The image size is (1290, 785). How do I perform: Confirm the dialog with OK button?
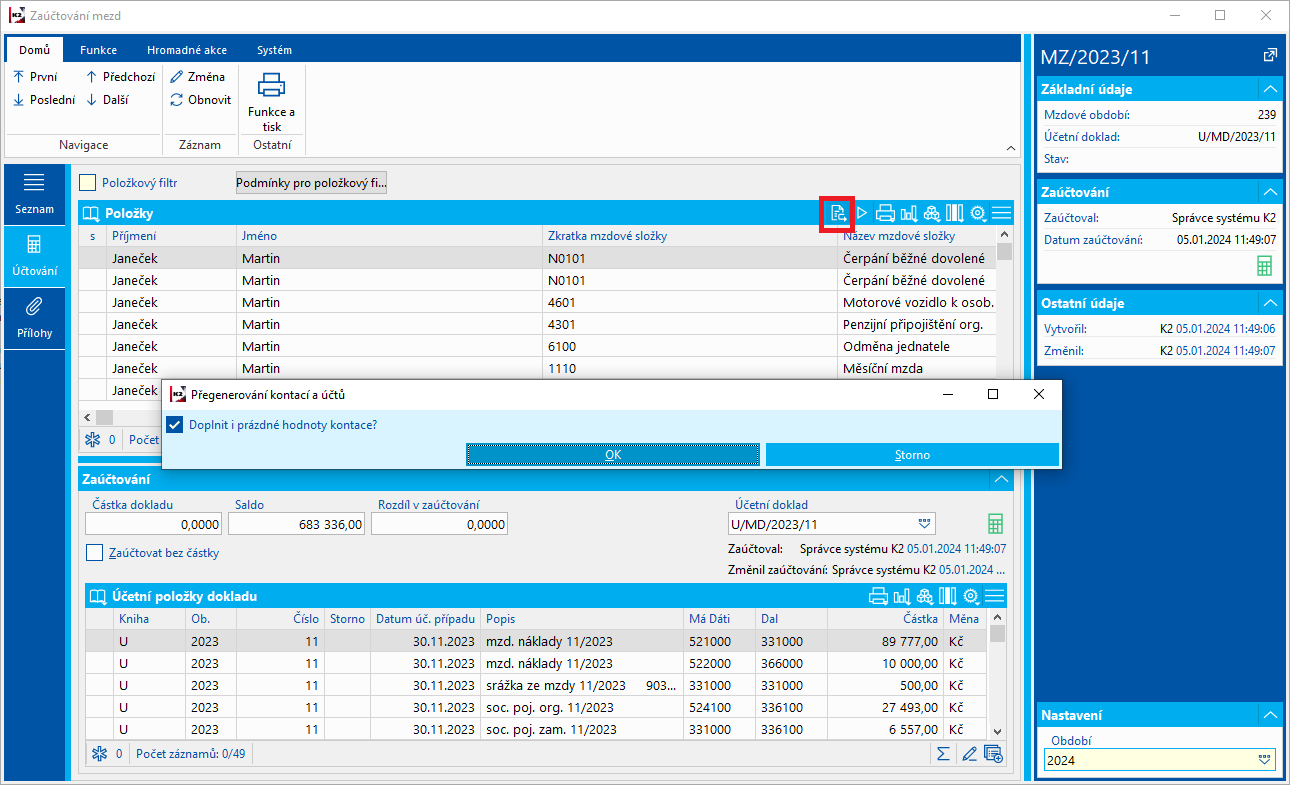coord(613,455)
